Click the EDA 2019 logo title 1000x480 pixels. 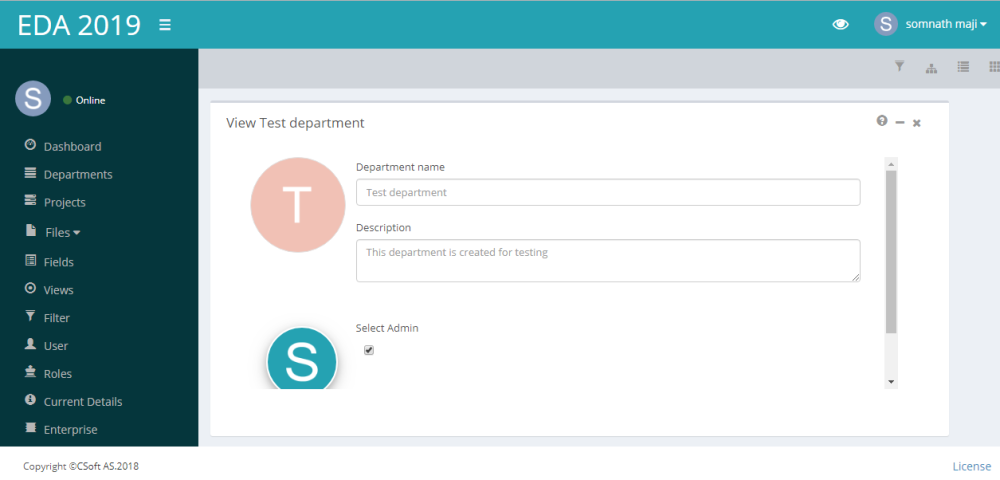coord(79,25)
